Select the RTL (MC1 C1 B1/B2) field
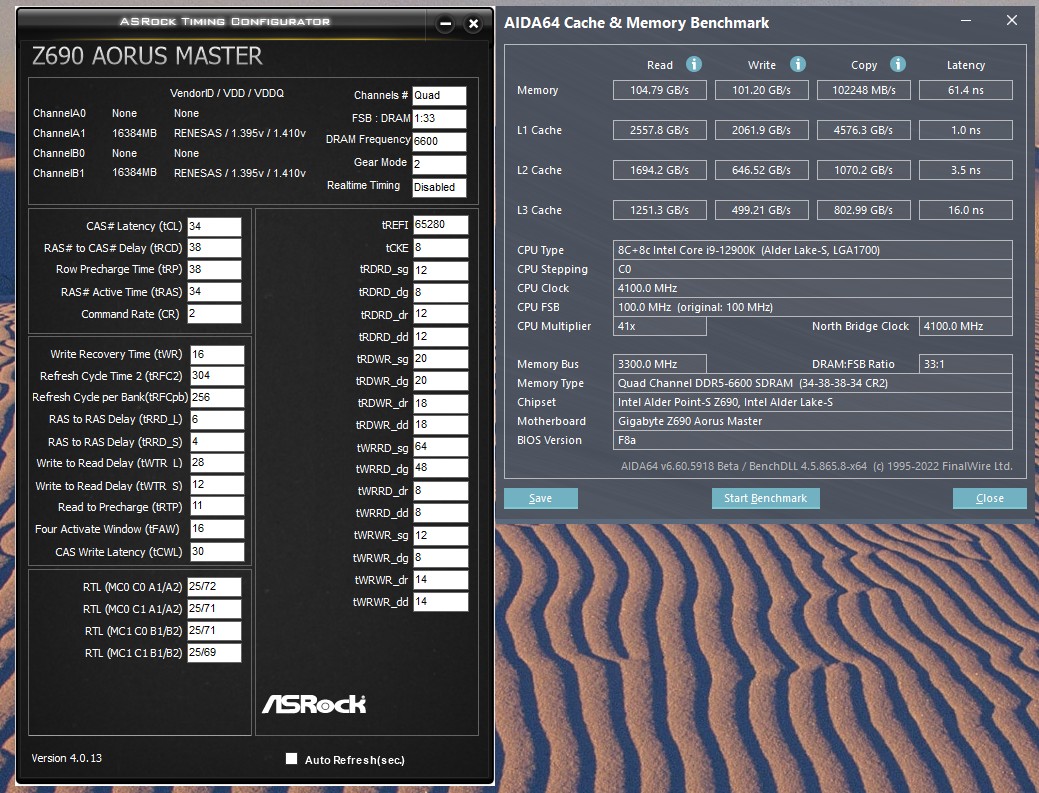1039x793 pixels. [x=214, y=653]
